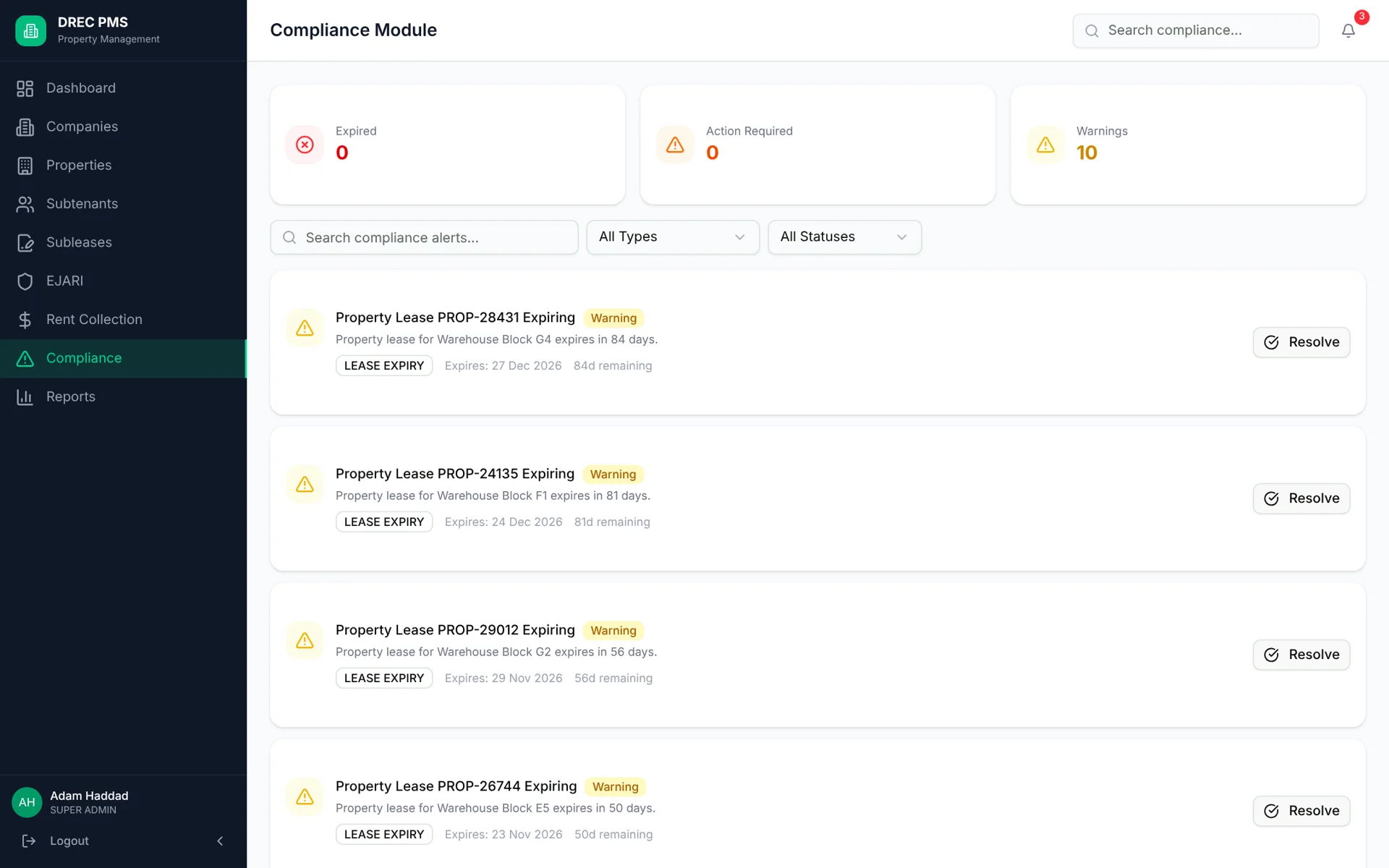
Task: Resolve the PROP-28431 lease alert
Action: coord(1301,342)
